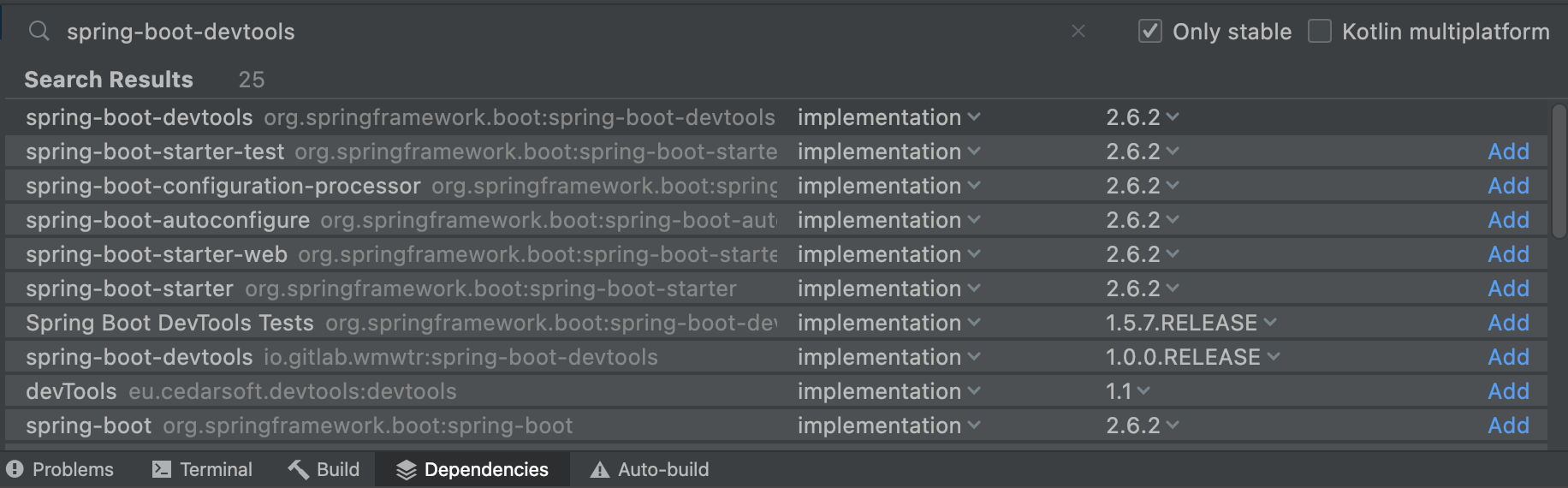Viewport: 1568px width, 488px height.
Task: Toggle the Only stable checkbox
Action: 1149,32
